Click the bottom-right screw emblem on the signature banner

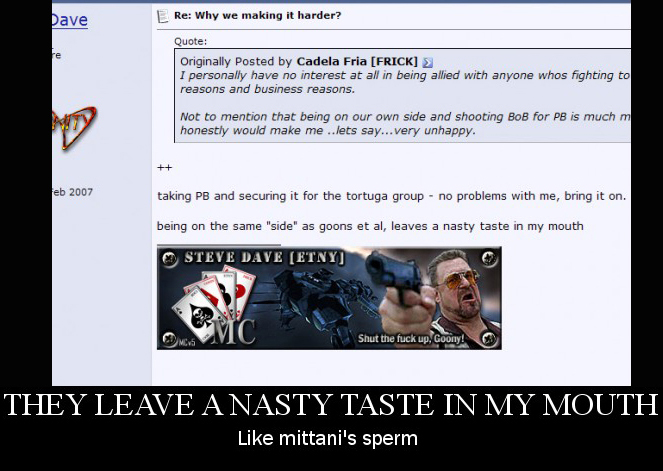pos(489,338)
